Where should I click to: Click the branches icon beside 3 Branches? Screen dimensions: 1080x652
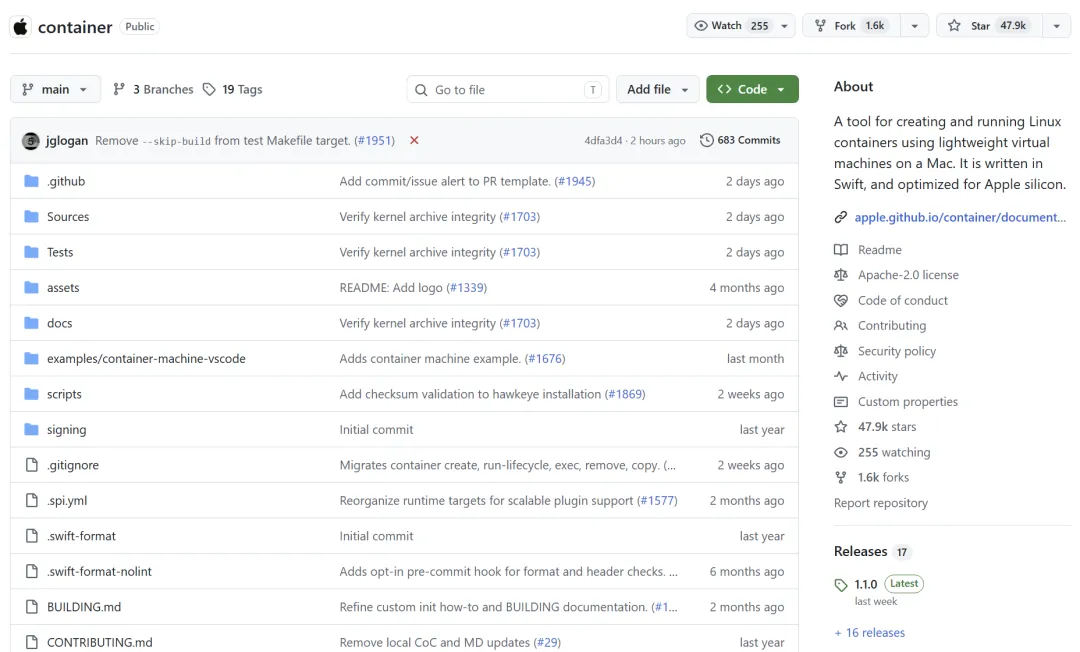tap(119, 89)
